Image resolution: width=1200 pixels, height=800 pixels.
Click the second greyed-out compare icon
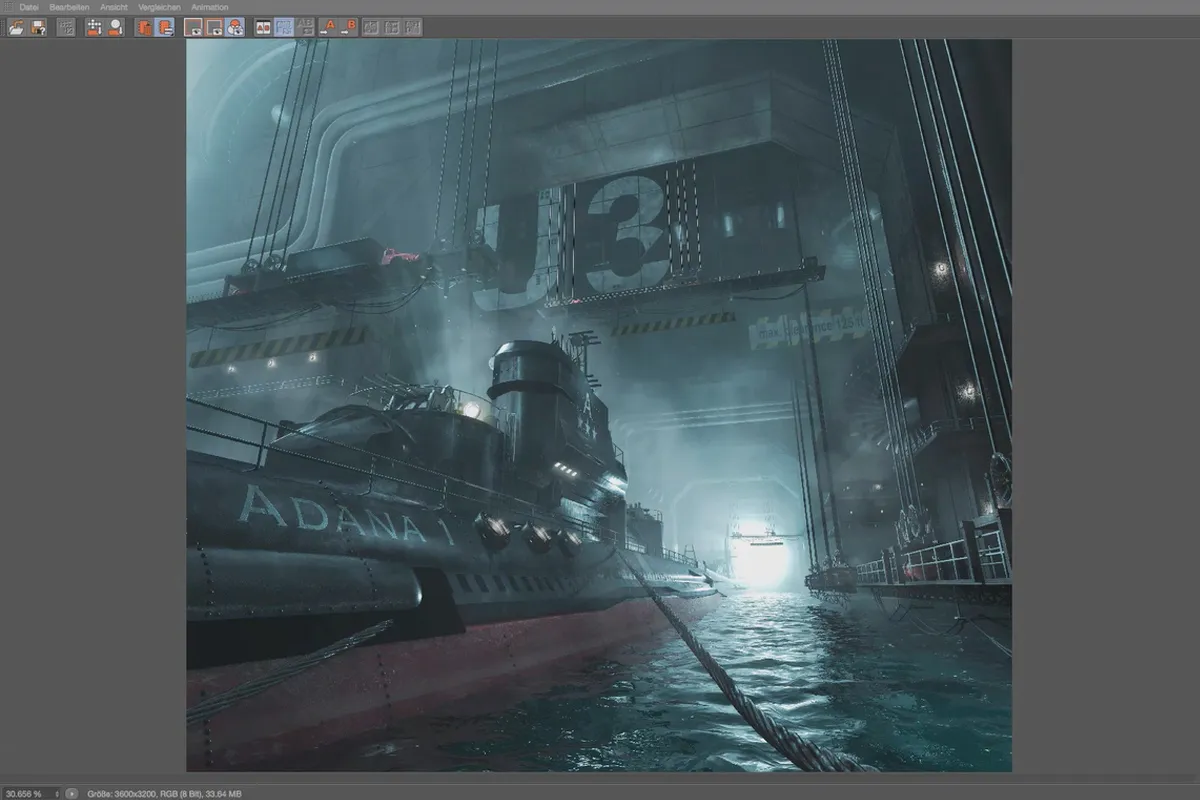click(392, 27)
